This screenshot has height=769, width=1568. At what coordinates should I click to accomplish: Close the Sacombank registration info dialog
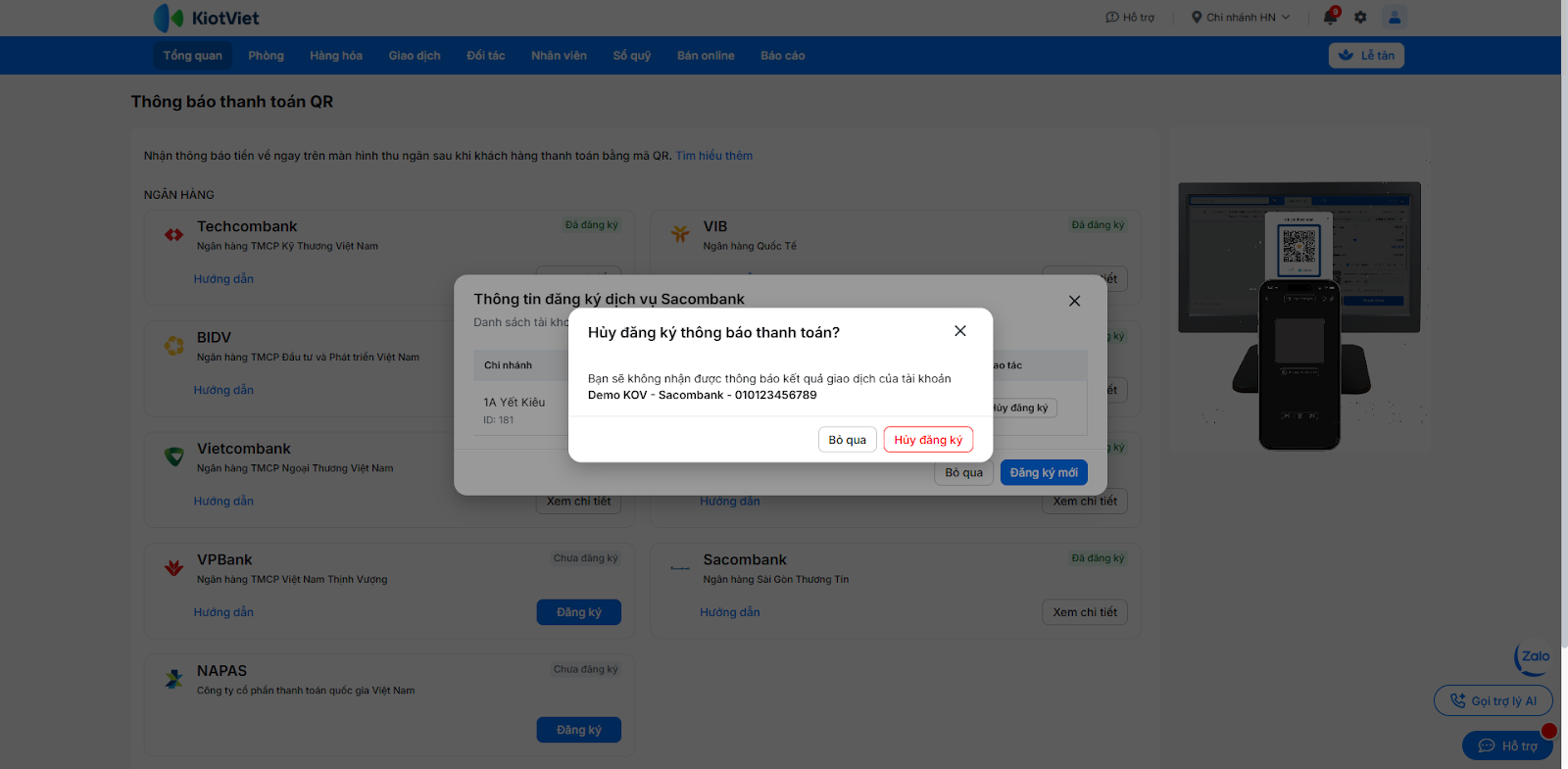[x=1075, y=301]
